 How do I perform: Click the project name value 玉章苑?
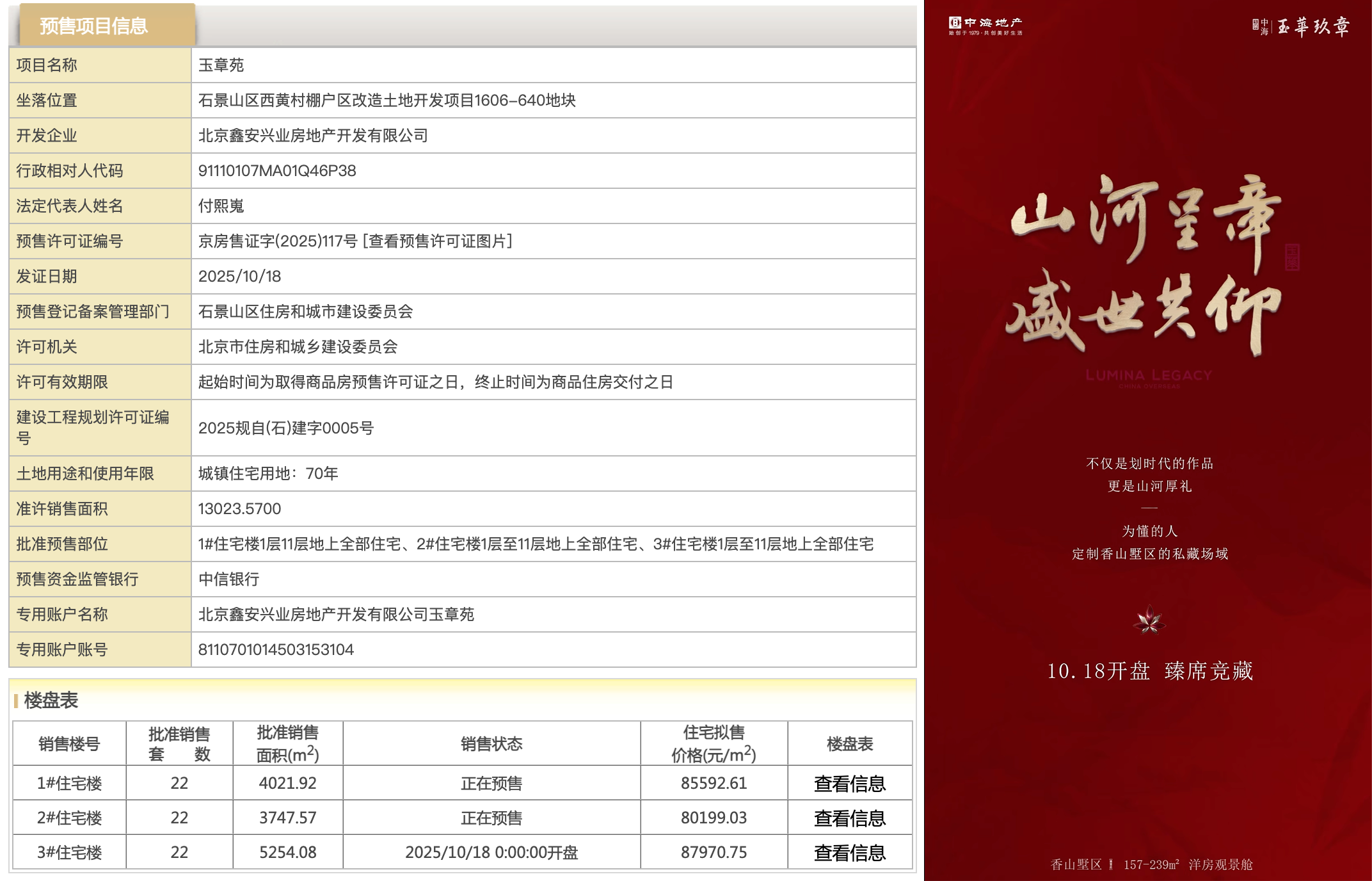(221, 65)
